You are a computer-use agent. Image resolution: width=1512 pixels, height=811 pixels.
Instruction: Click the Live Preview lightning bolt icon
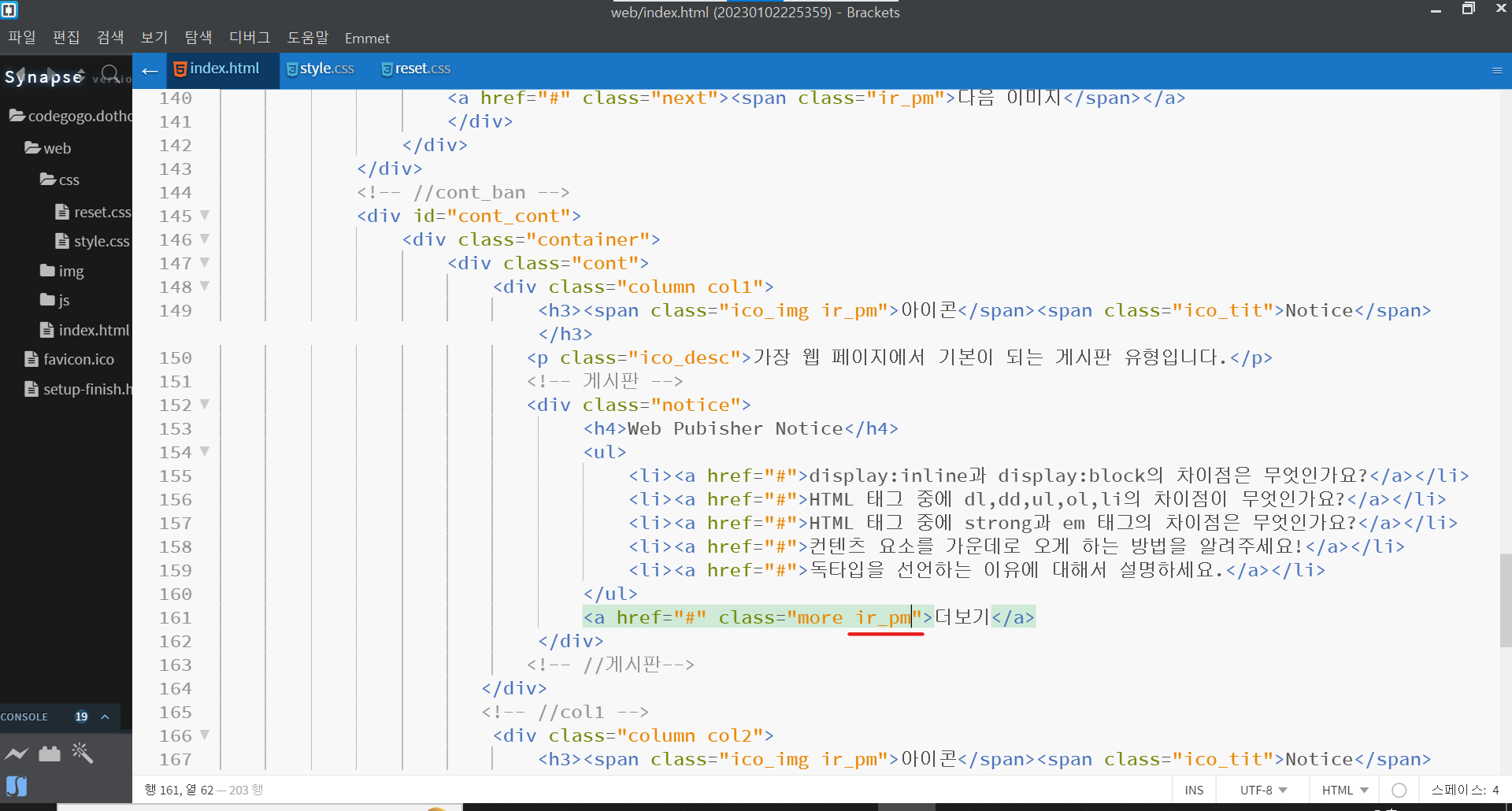point(17,754)
